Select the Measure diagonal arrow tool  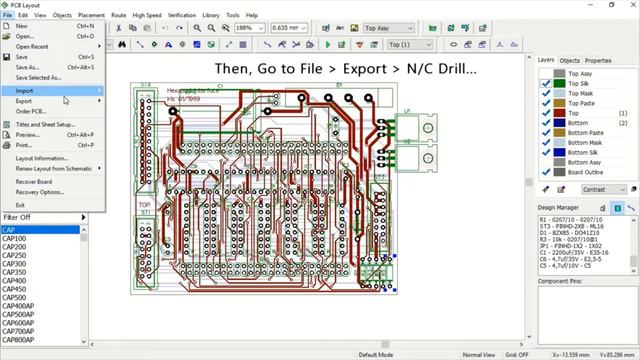(229, 44)
